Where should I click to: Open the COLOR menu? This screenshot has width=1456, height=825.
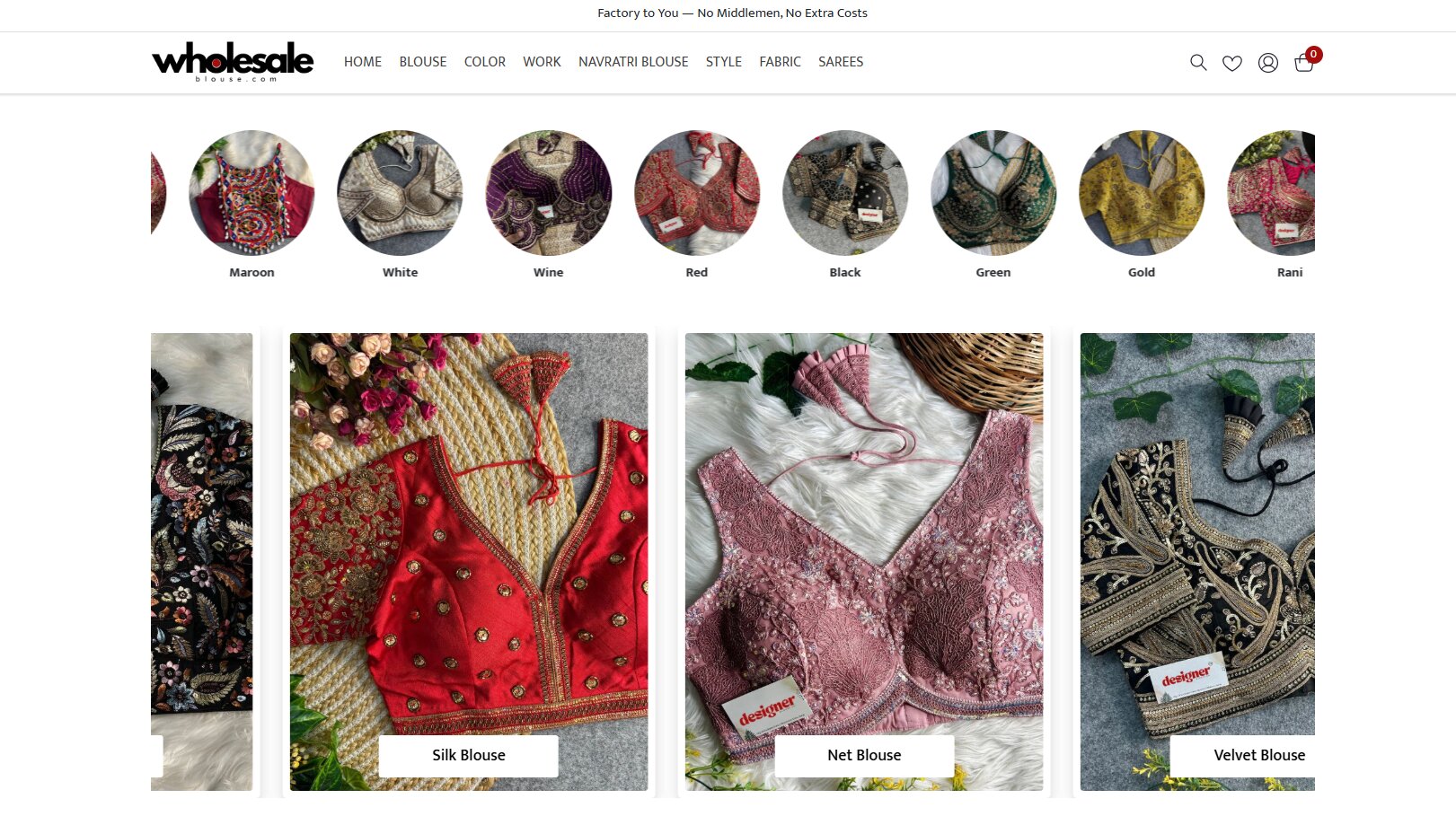pos(485,62)
